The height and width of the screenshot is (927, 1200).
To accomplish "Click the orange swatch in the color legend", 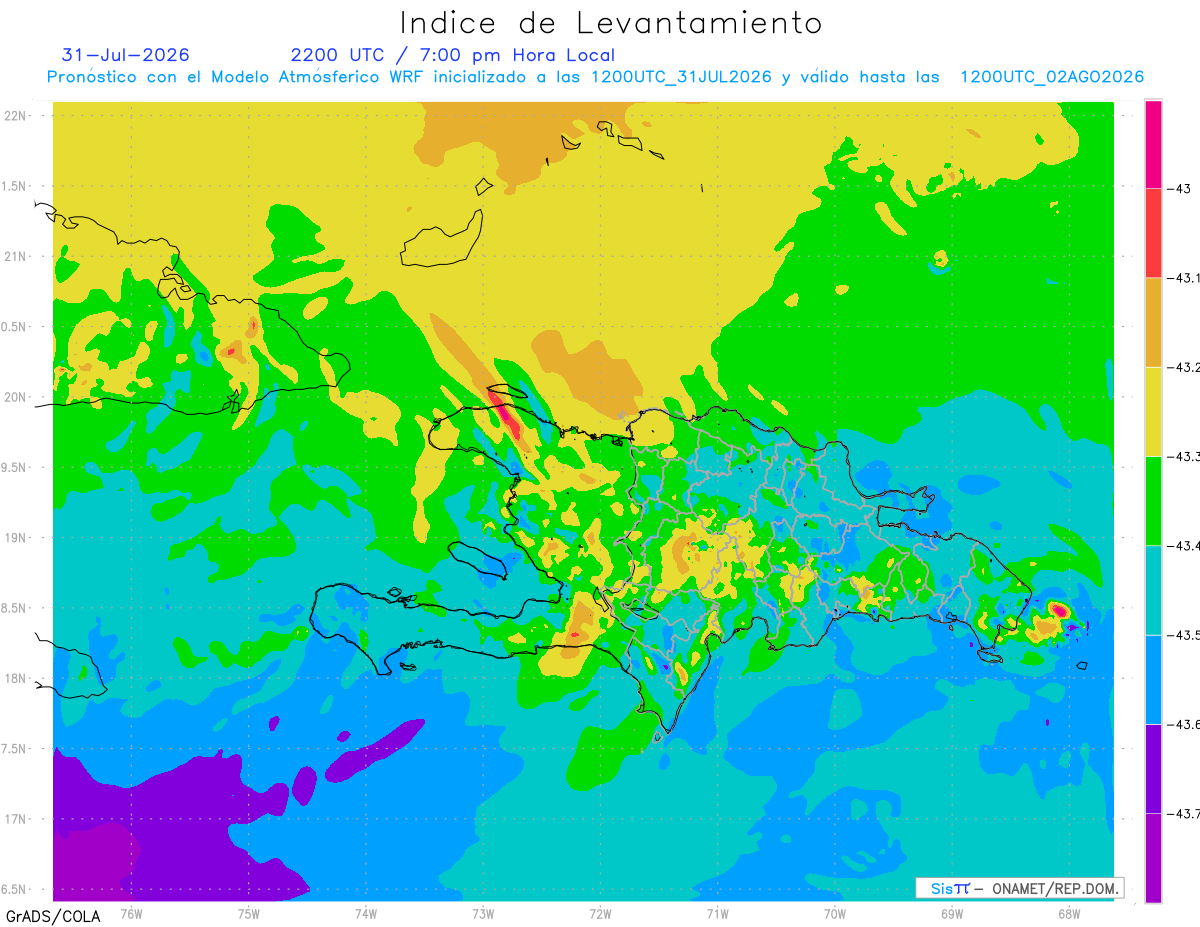I will click(1153, 322).
